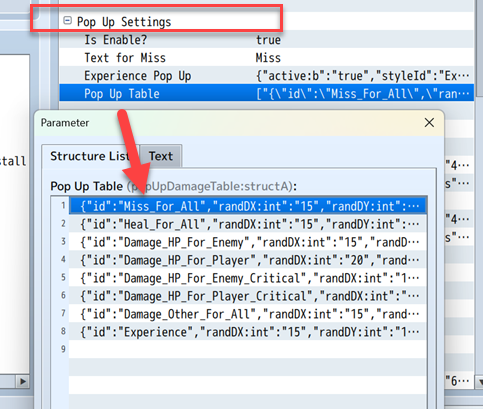Click the left panel scroll right arrow
Screen dimensions: 483x409
click(x=23, y=381)
